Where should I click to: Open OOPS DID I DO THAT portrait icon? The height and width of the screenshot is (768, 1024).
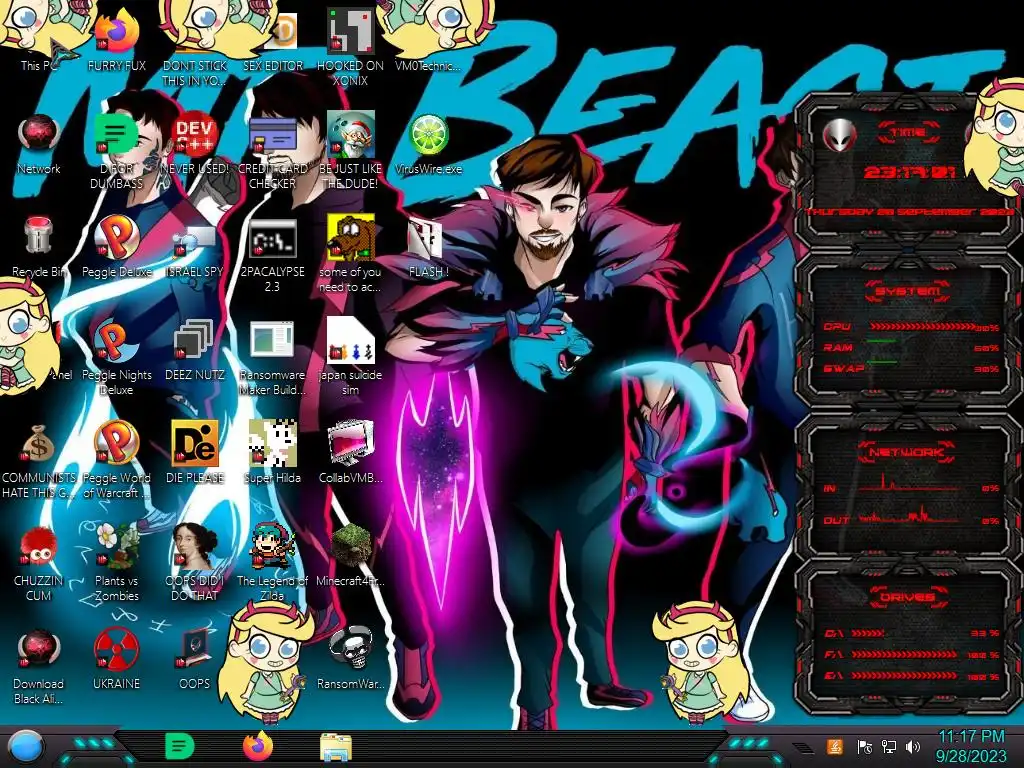click(x=195, y=563)
